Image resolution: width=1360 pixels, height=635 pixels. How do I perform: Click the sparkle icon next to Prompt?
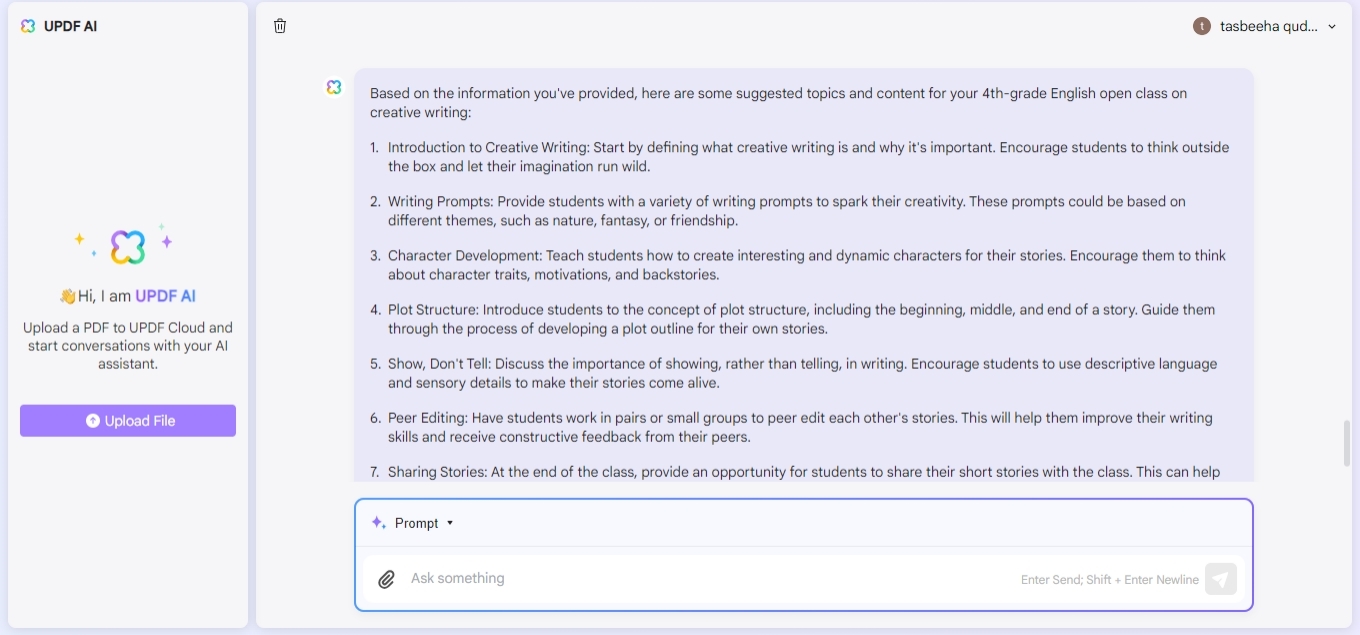point(377,522)
